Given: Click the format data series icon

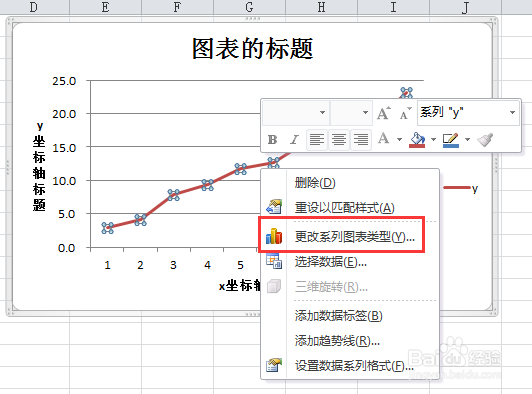Looking at the screenshot, I should click(x=274, y=365).
